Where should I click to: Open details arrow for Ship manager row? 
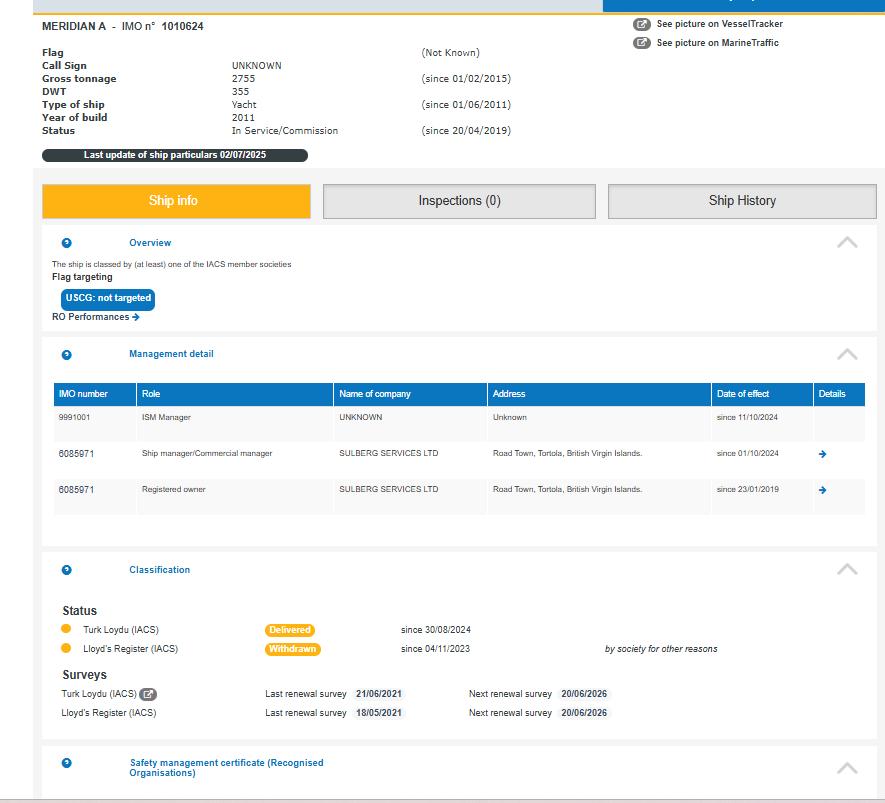tap(822, 454)
